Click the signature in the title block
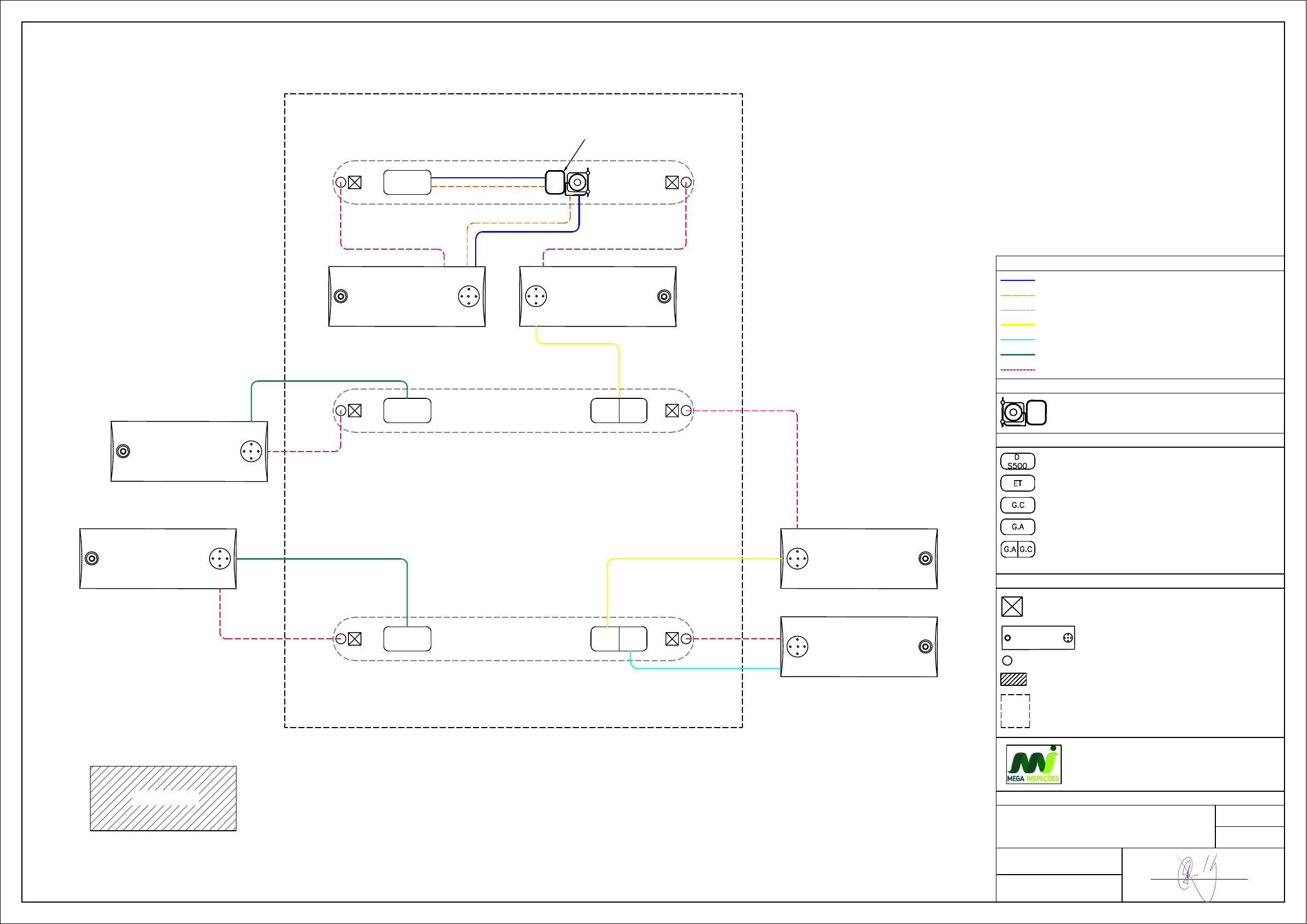Screen dimensions: 1307x924 [1197, 875]
